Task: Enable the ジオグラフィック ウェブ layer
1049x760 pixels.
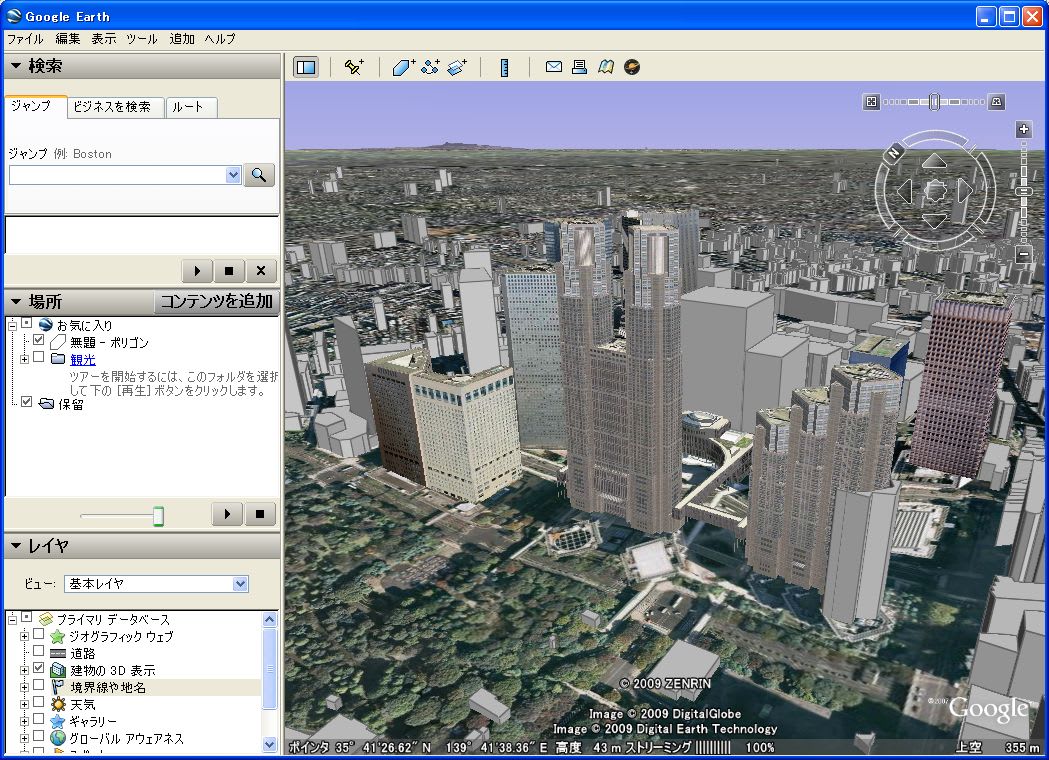Action: coord(39,634)
